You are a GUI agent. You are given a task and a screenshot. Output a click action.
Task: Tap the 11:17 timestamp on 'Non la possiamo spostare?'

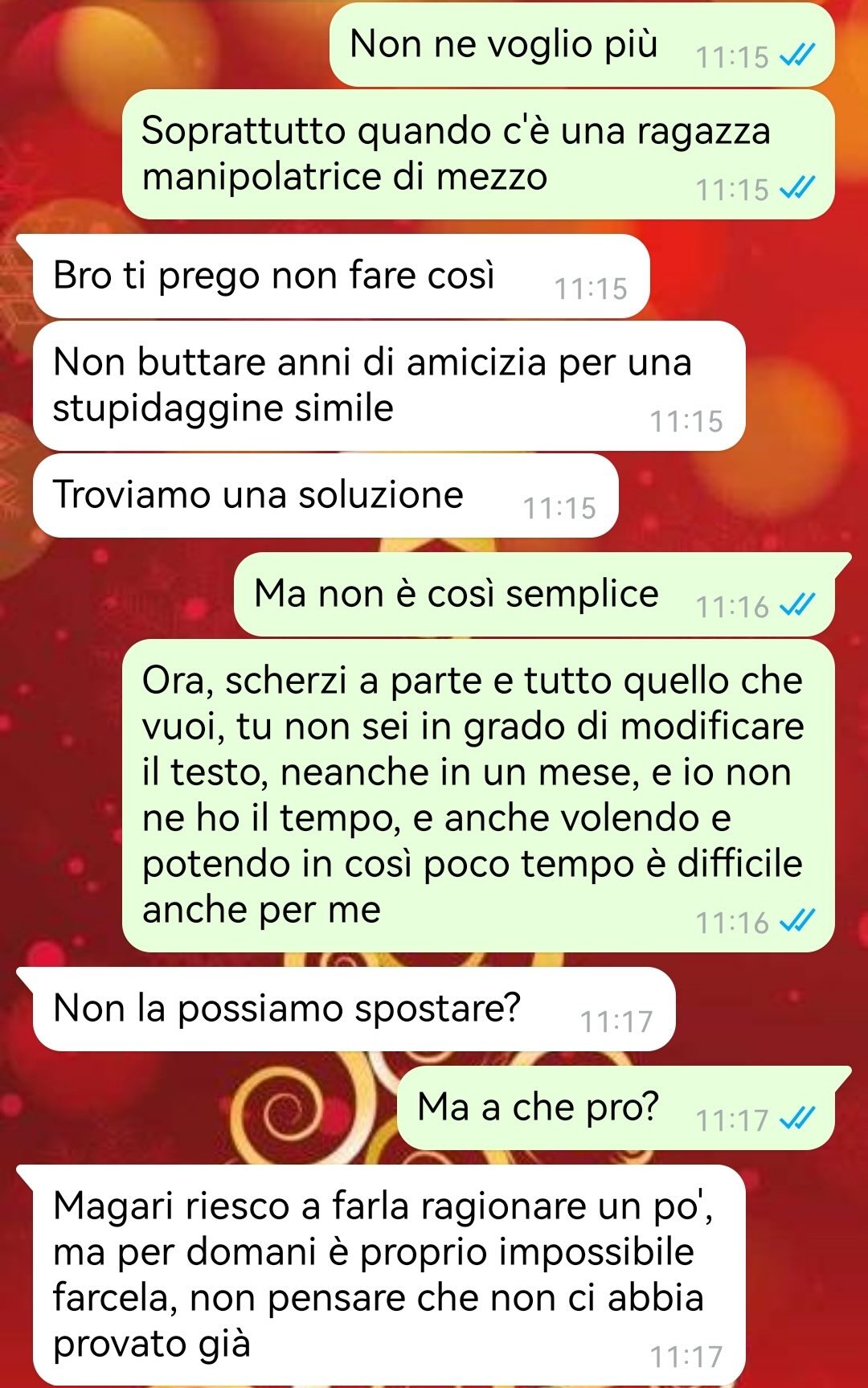pos(616,1022)
